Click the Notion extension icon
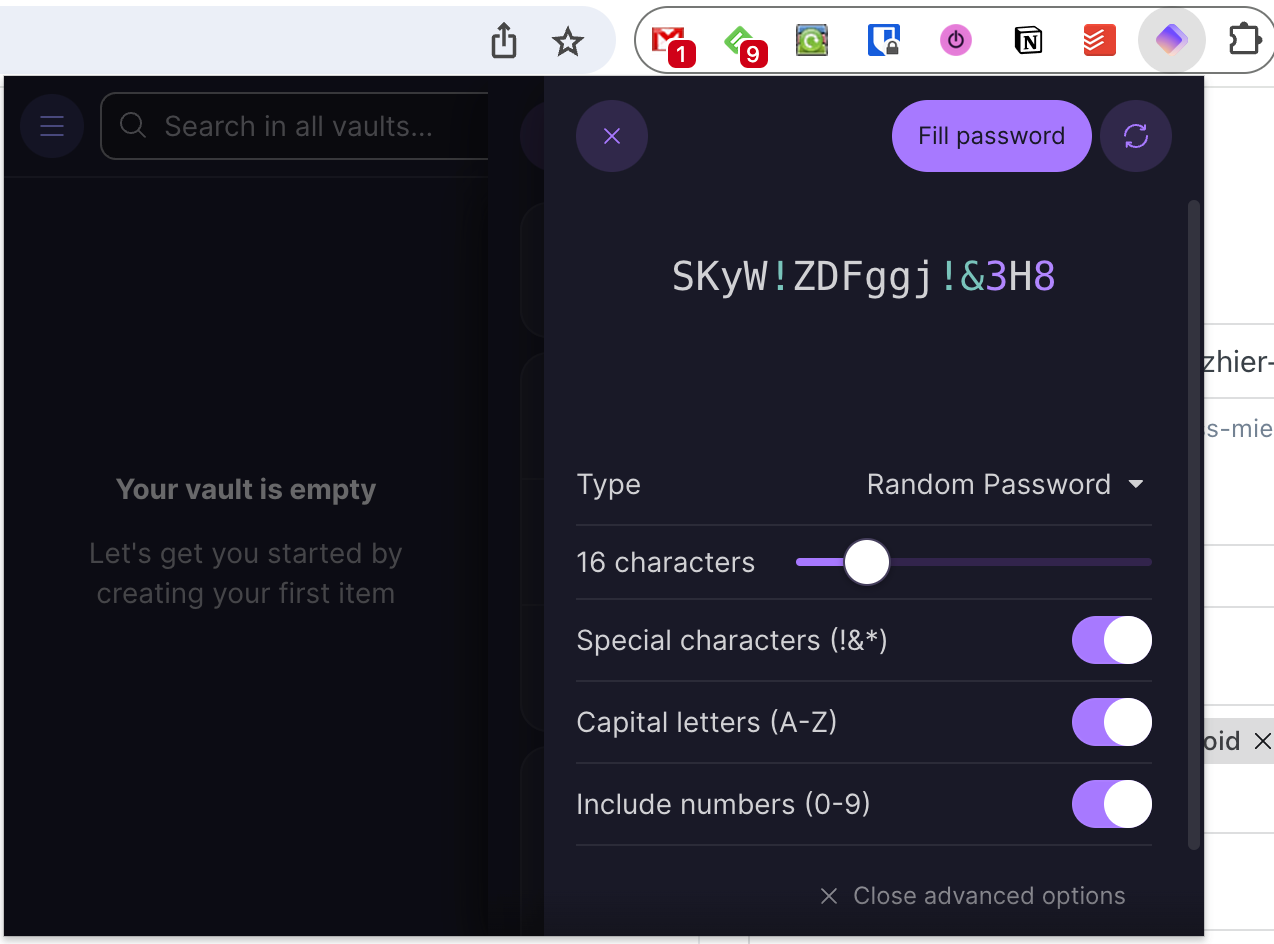The height and width of the screenshot is (944, 1274). click(1028, 40)
